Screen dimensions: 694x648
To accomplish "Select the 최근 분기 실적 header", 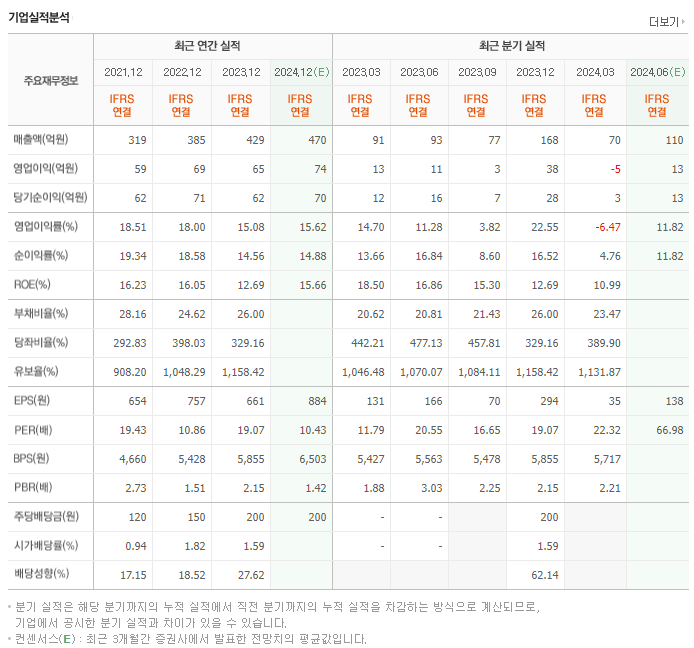I will (x=512, y=46).
